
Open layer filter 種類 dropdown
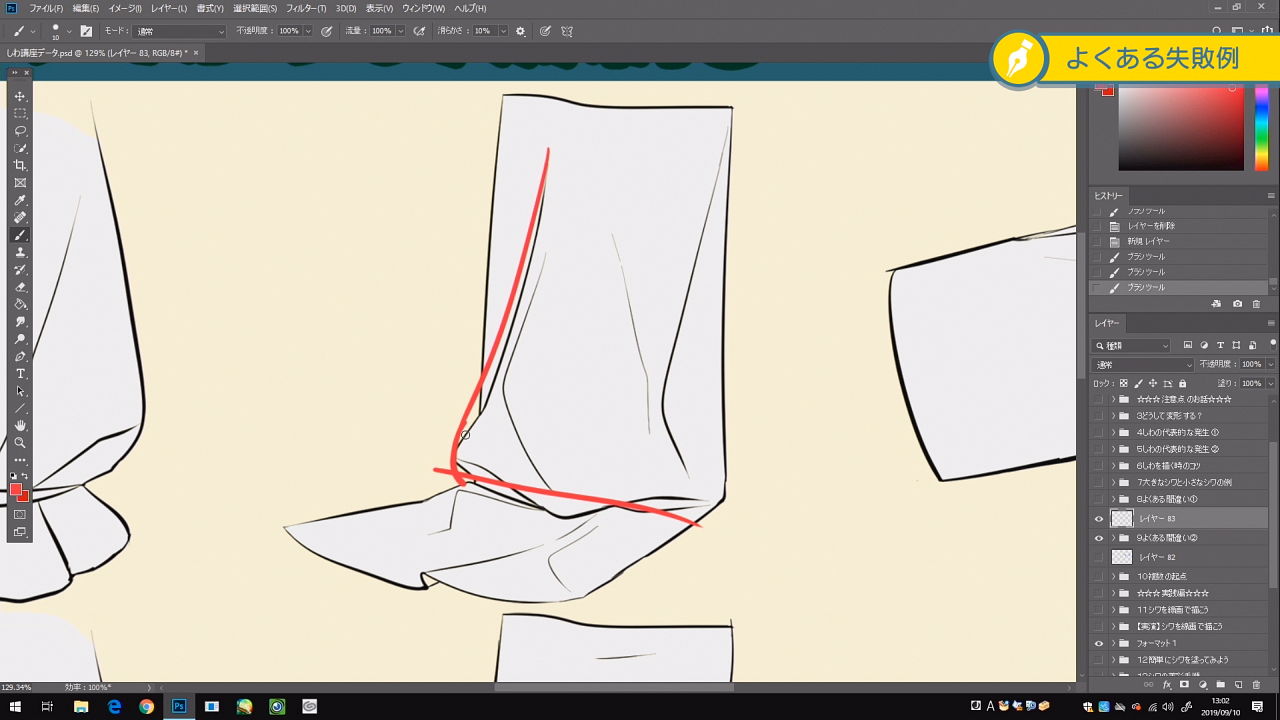(x=1131, y=346)
